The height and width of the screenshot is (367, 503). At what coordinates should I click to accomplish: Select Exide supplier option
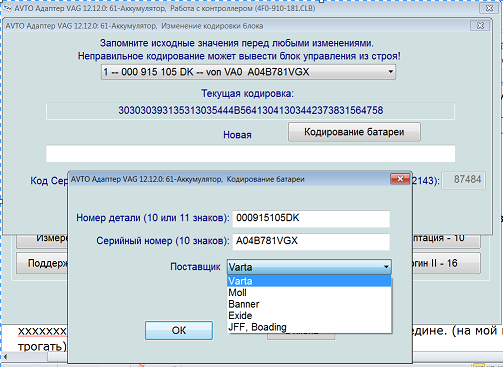[309, 315]
